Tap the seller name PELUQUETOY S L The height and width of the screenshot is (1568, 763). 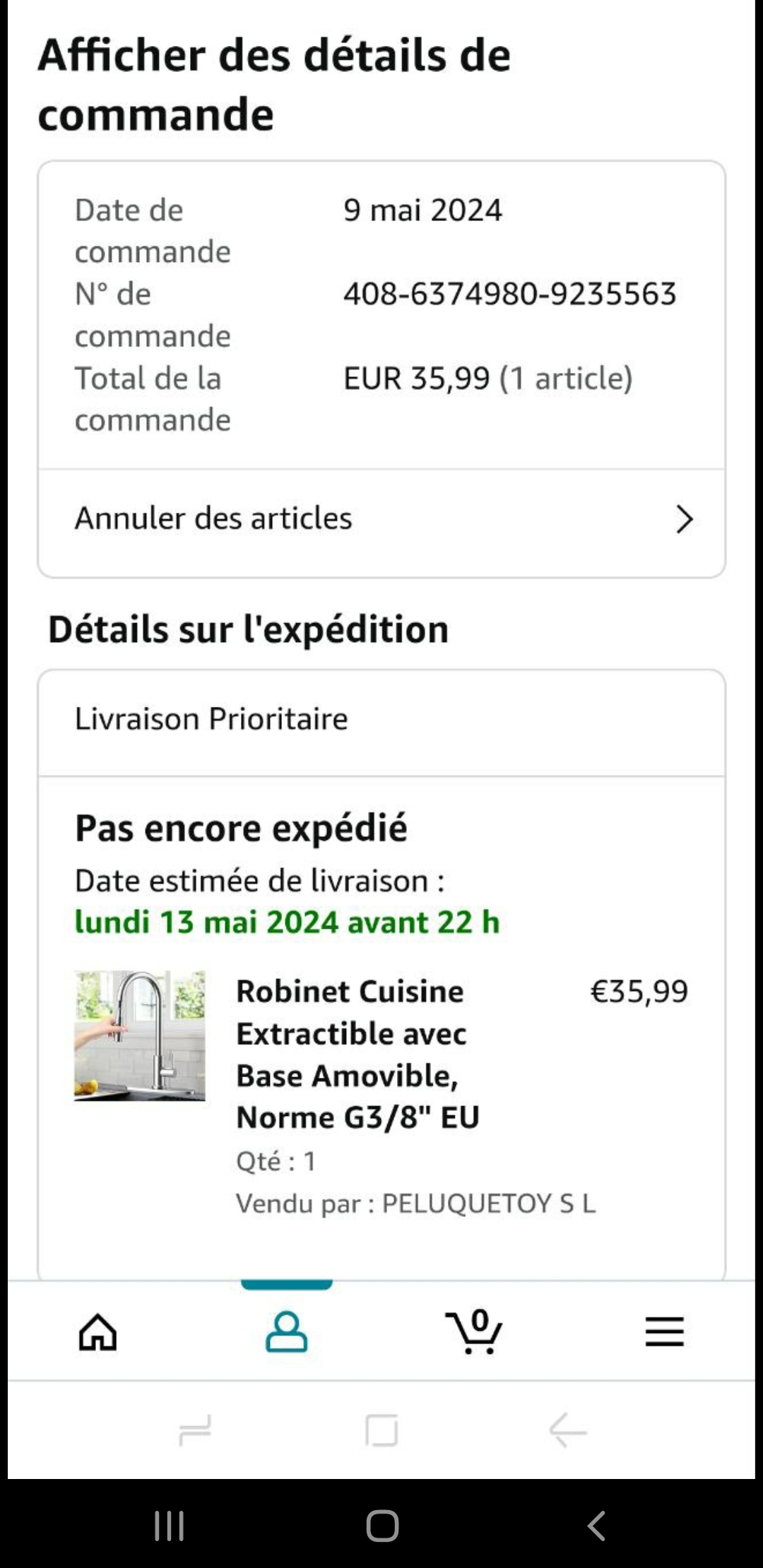point(489,1204)
